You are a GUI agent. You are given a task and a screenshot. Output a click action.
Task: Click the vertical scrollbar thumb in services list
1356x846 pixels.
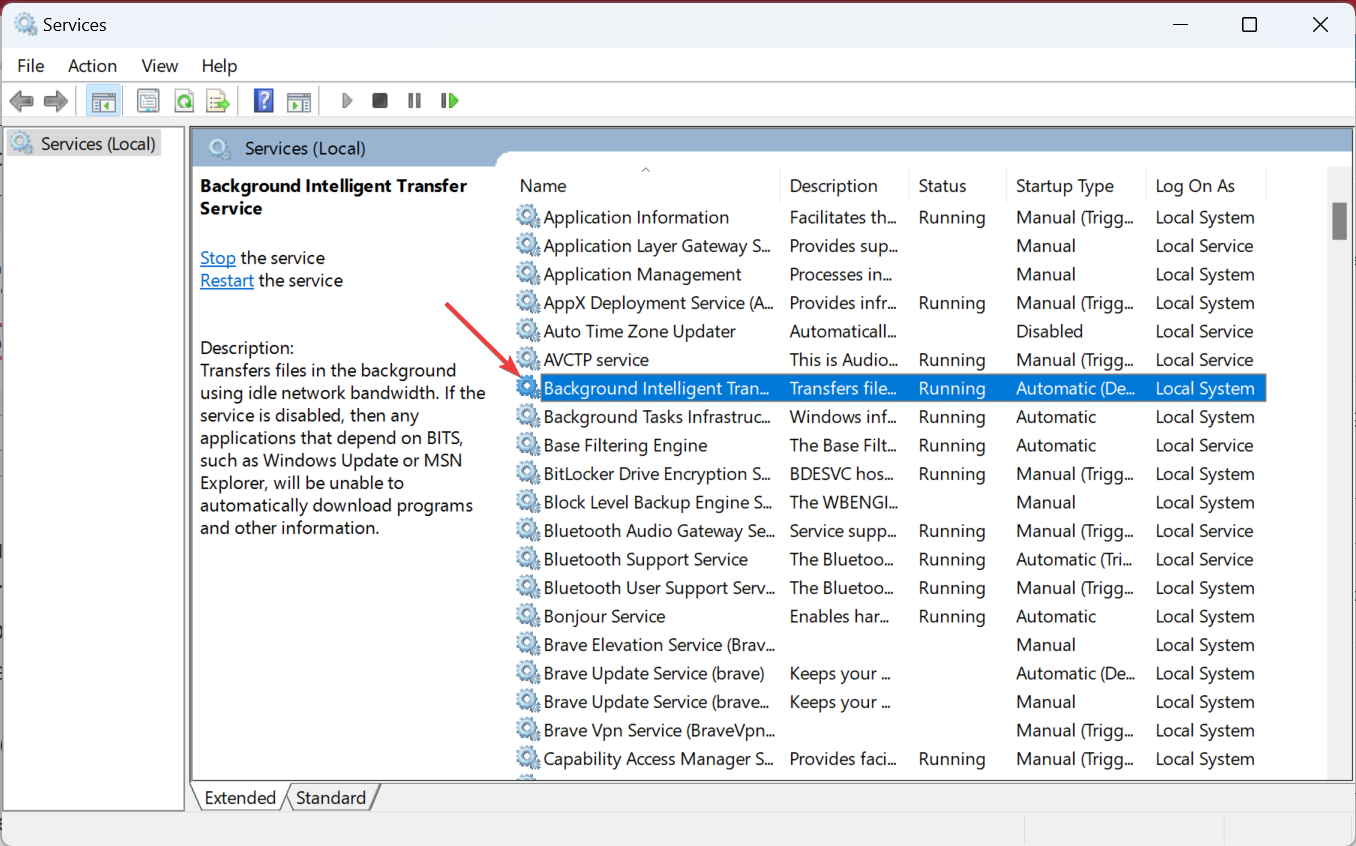coord(1340,221)
